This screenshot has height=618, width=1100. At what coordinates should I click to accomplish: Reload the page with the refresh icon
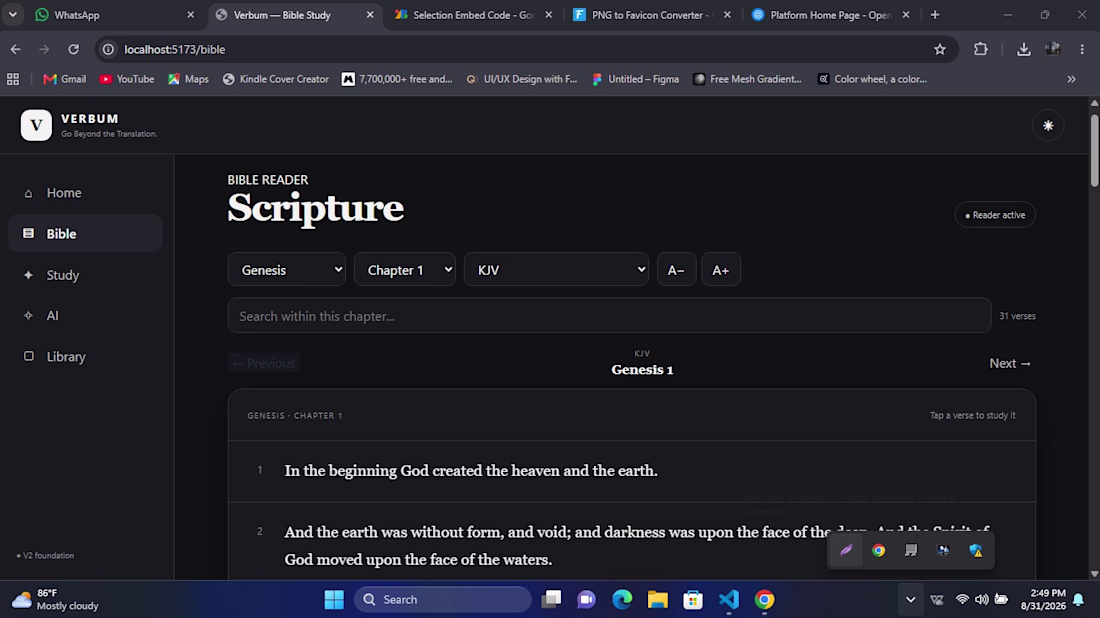[74, 49]
